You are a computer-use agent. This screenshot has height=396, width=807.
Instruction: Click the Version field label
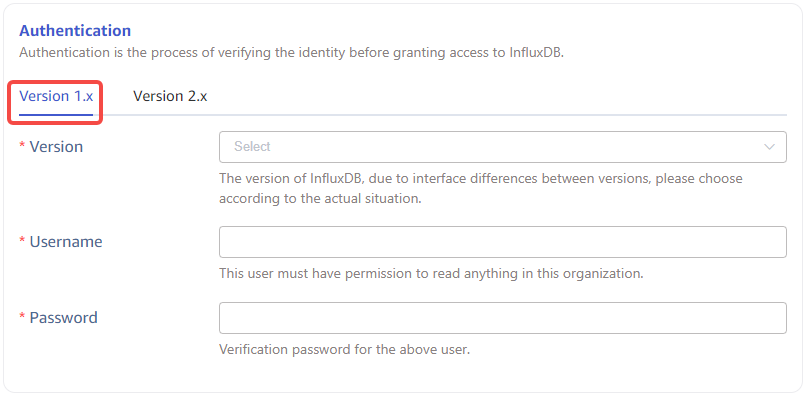(x=56, y=147)
